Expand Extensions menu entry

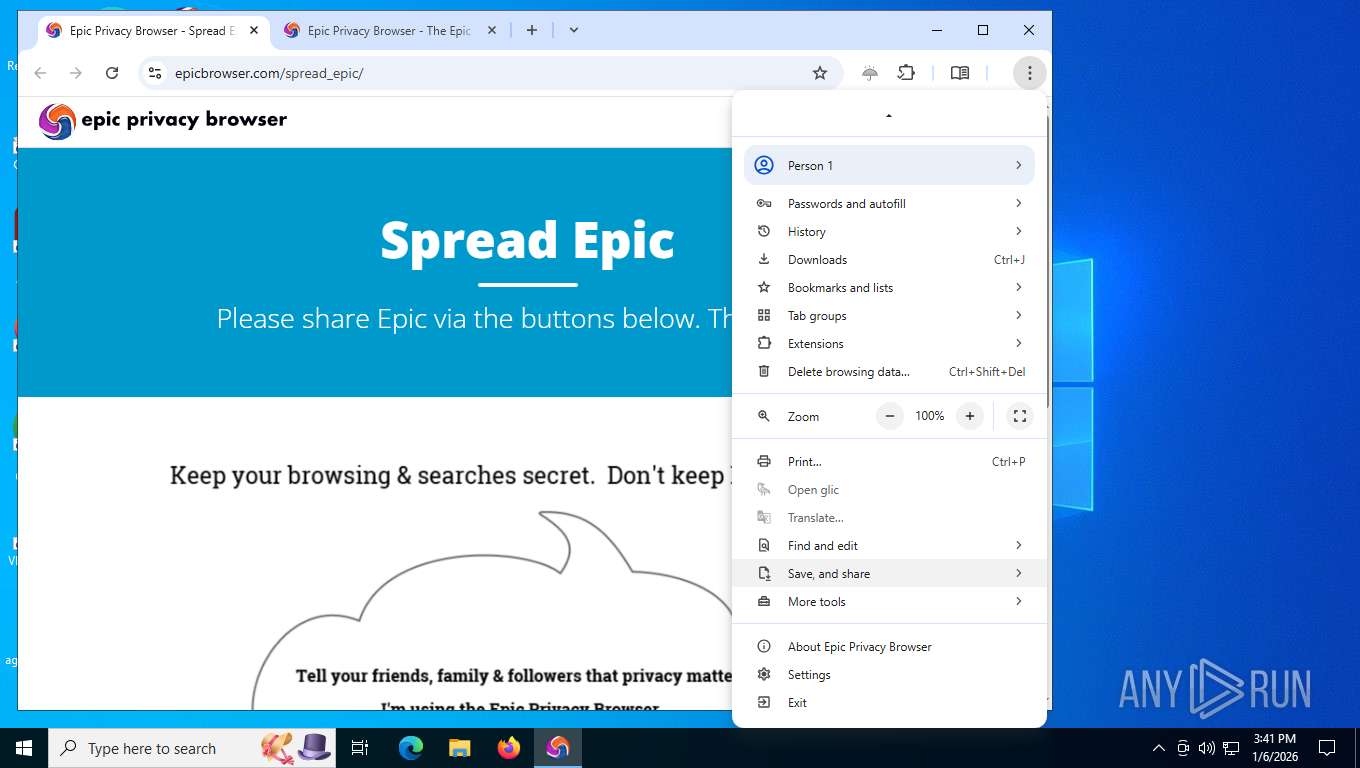889,343
